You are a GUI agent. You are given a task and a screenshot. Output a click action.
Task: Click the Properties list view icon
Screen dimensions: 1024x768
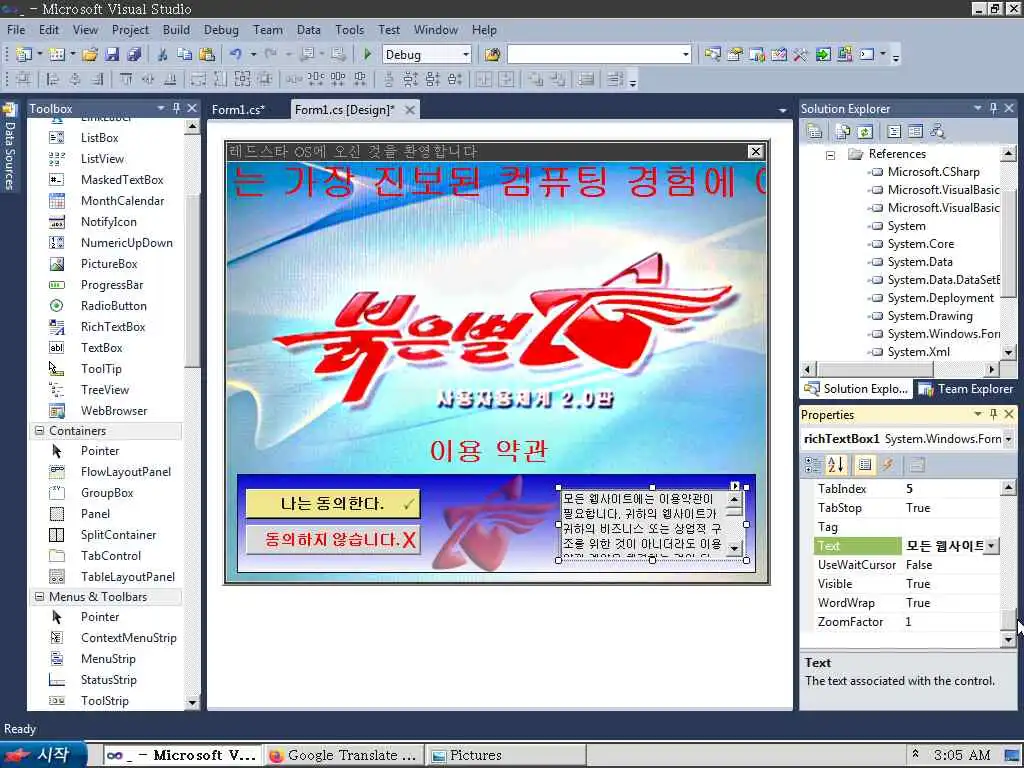[x=865, y=465]
